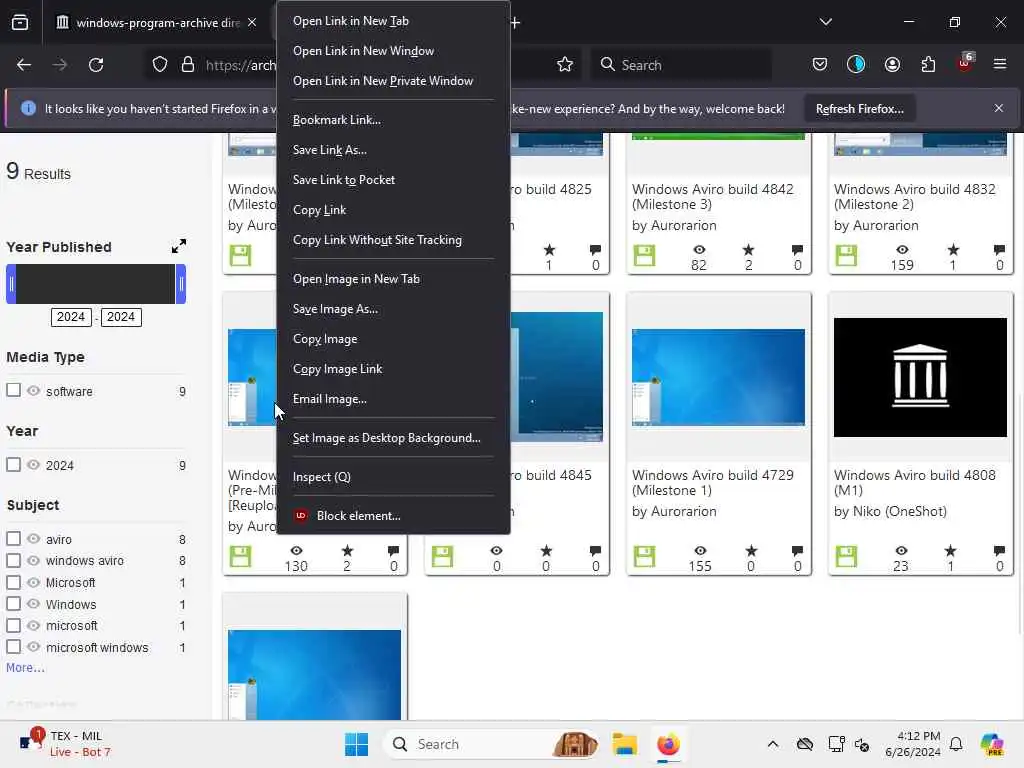Select Save Image As from context menu
This screenshot has width=1024, height=768.
(393, 309)
